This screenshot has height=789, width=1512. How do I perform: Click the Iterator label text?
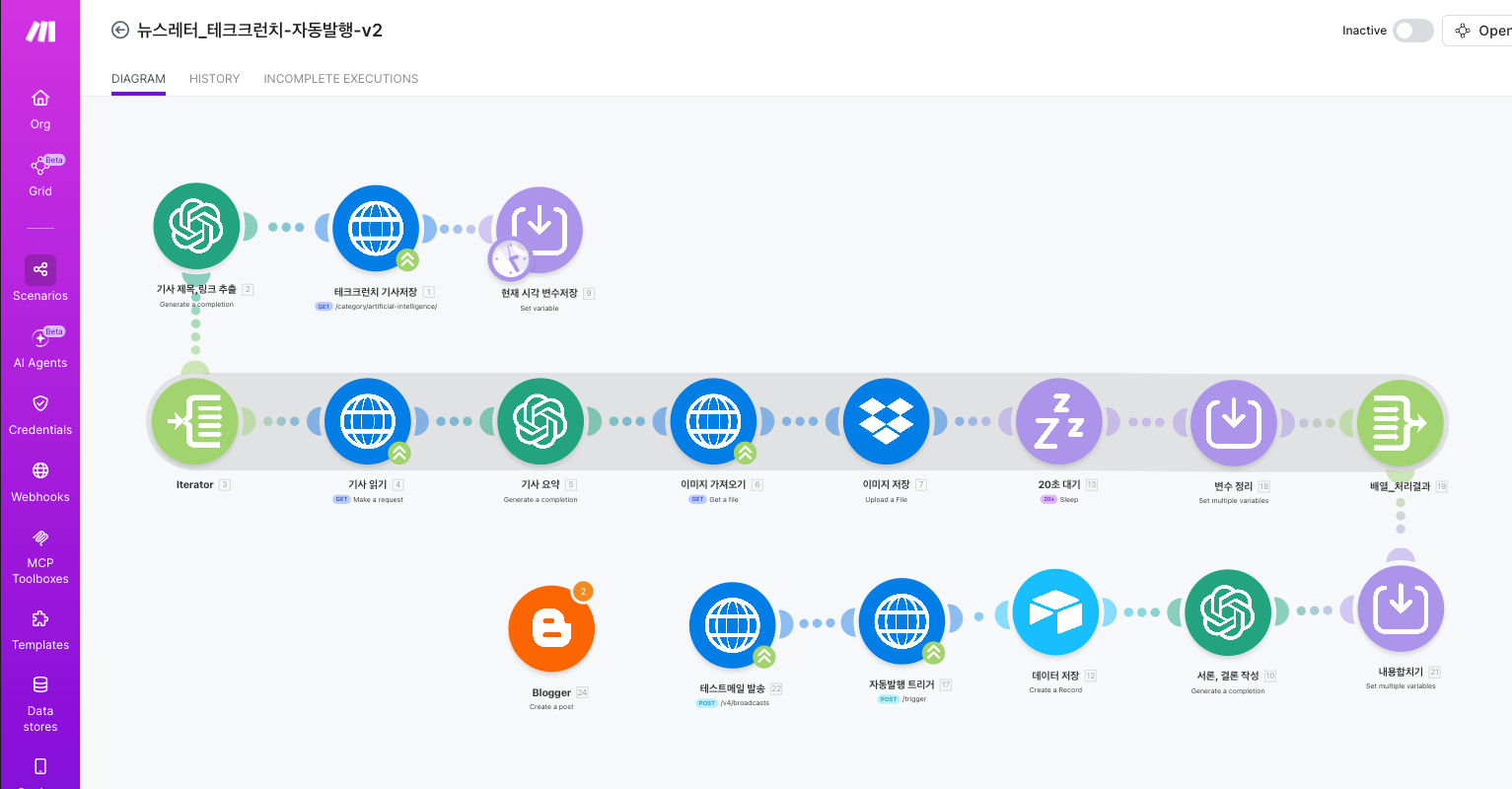194,485
